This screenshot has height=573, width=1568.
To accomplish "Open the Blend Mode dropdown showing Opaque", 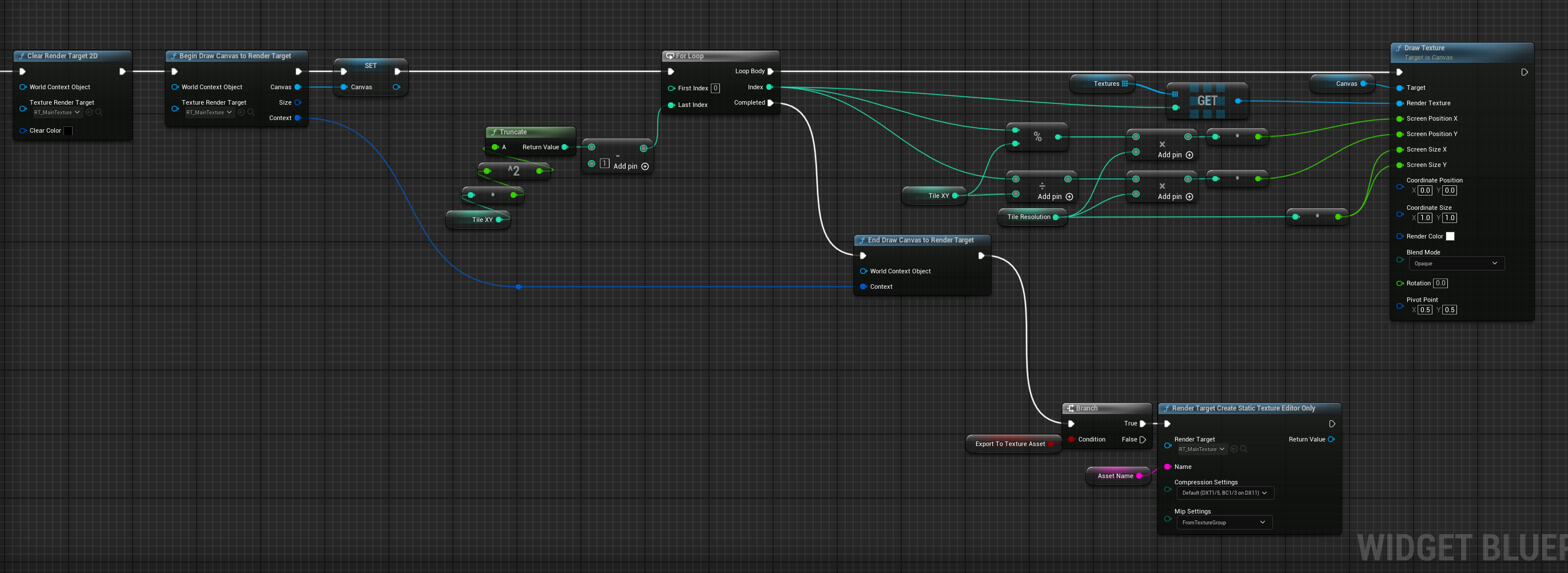I will pyautogui.click(x=1456, y=263).
